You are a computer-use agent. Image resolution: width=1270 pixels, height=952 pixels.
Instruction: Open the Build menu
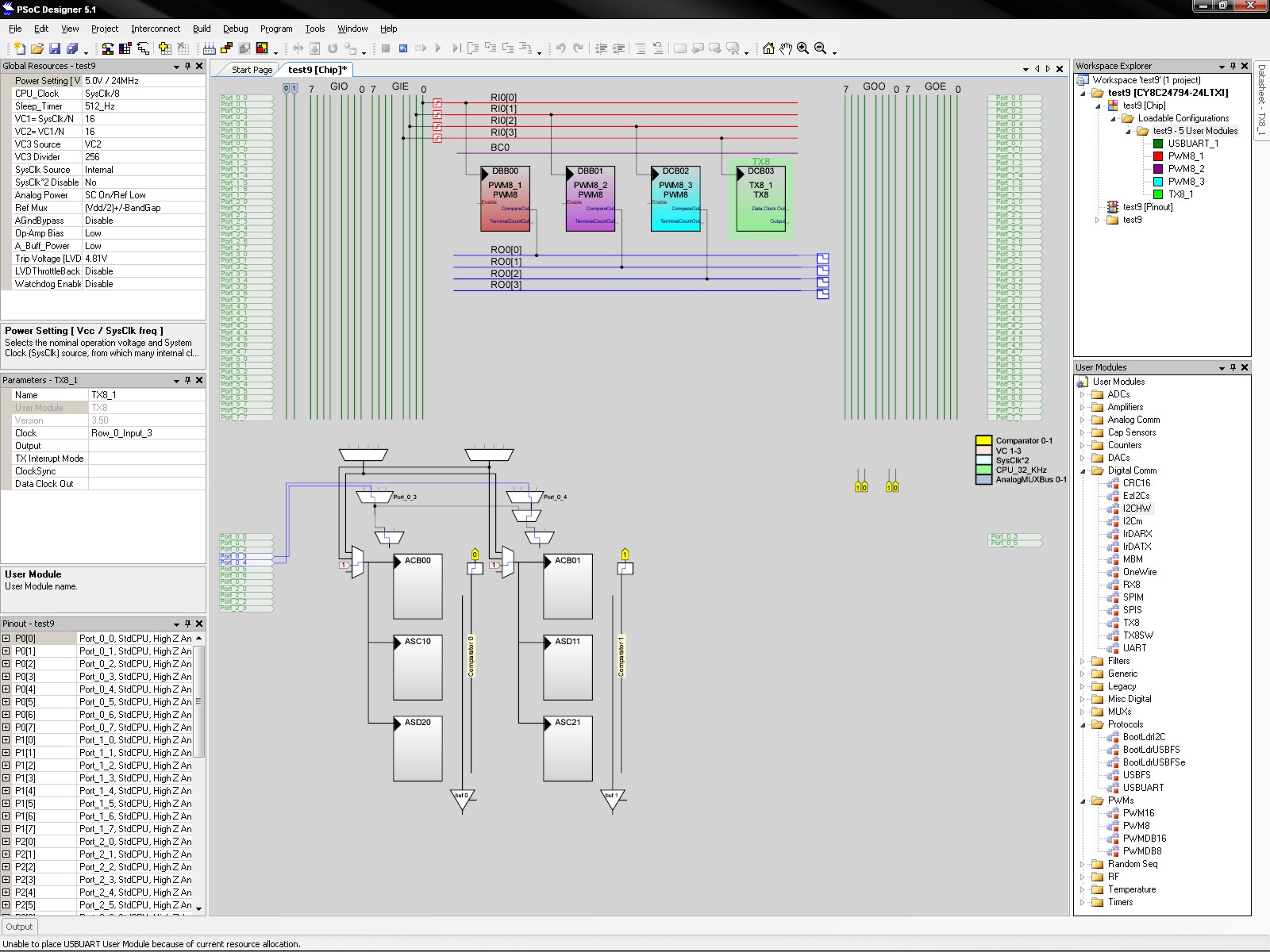202,29
